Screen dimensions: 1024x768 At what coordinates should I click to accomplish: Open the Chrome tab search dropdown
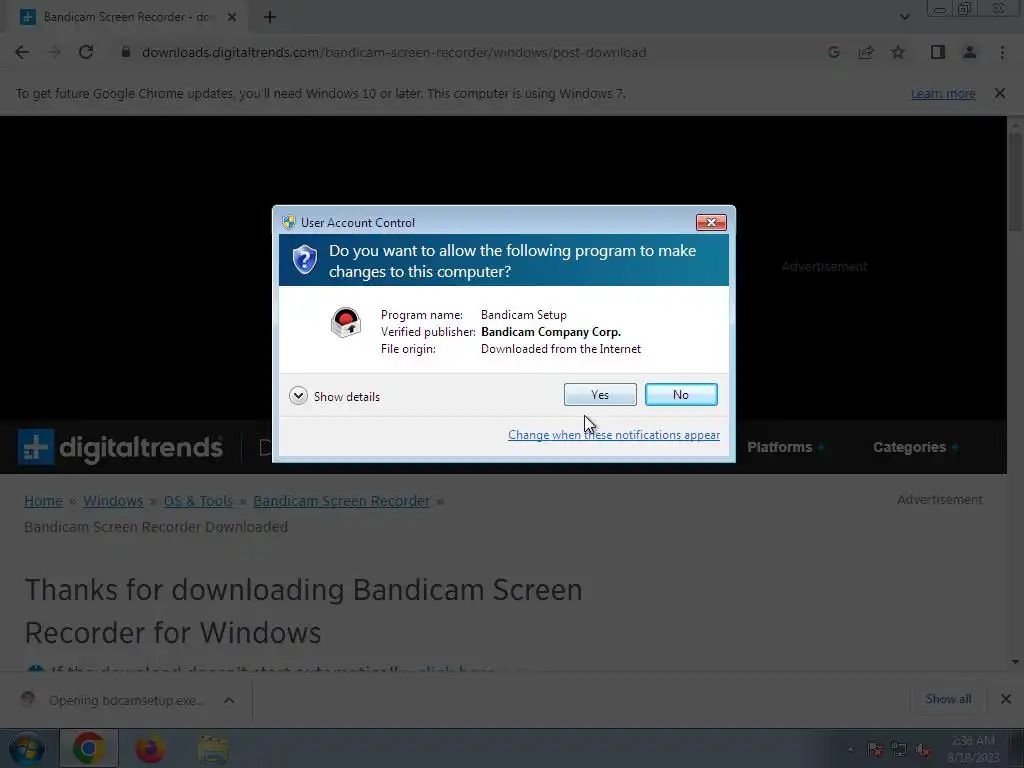[904, 17]
